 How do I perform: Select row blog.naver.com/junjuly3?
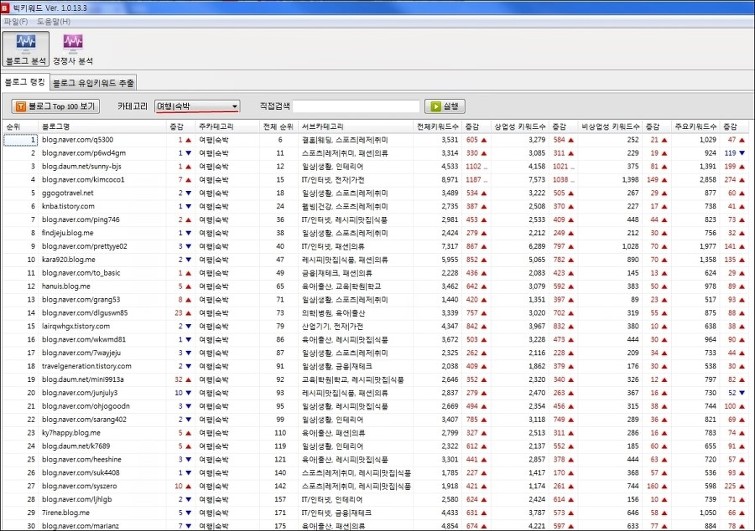(x=376, y=393)
